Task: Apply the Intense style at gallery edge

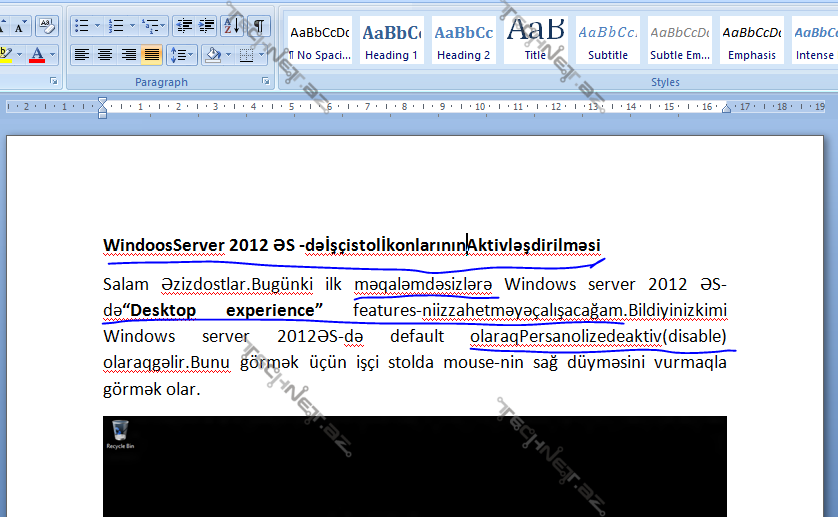Action: 815,40
